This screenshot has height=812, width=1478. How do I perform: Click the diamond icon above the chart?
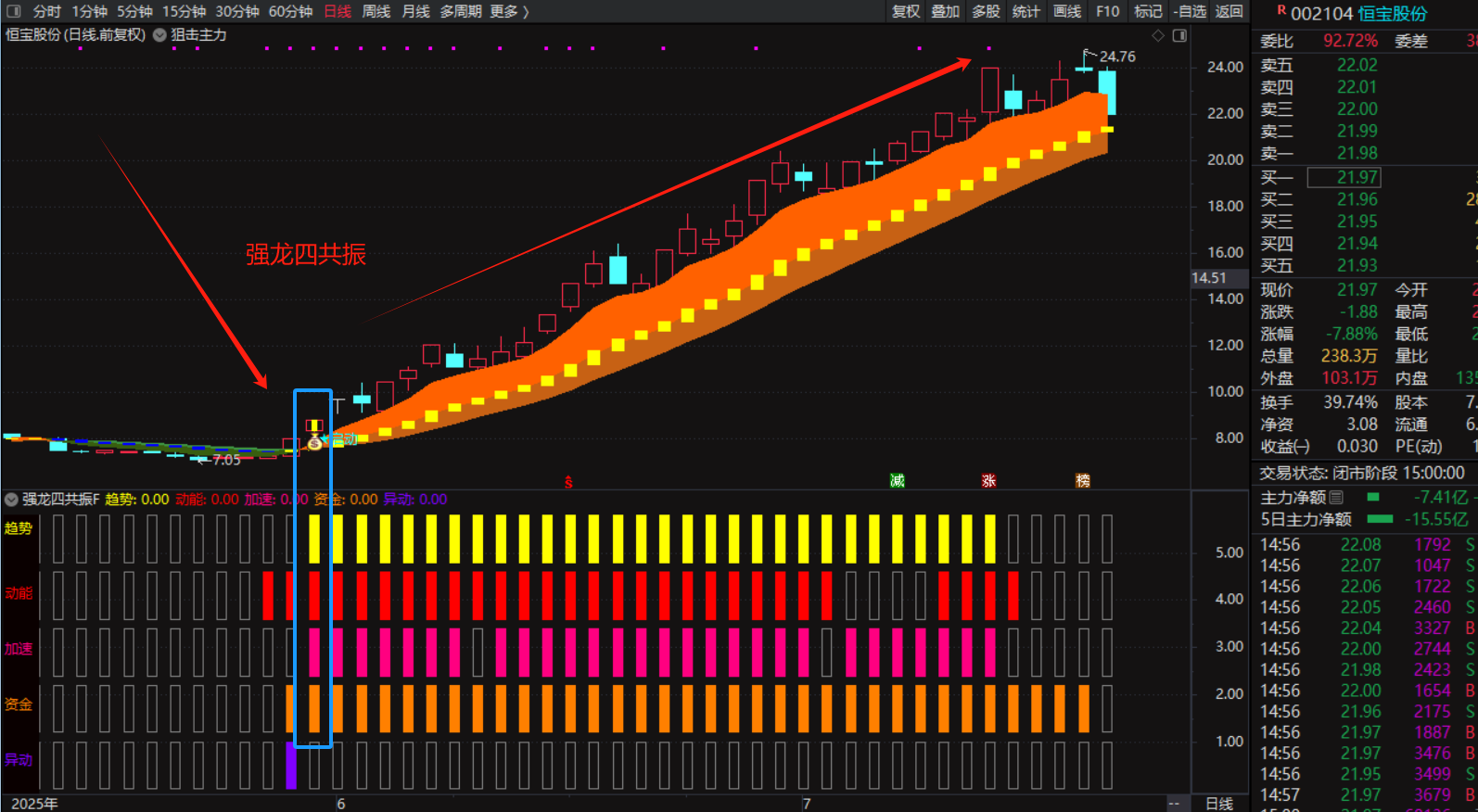1158,35
